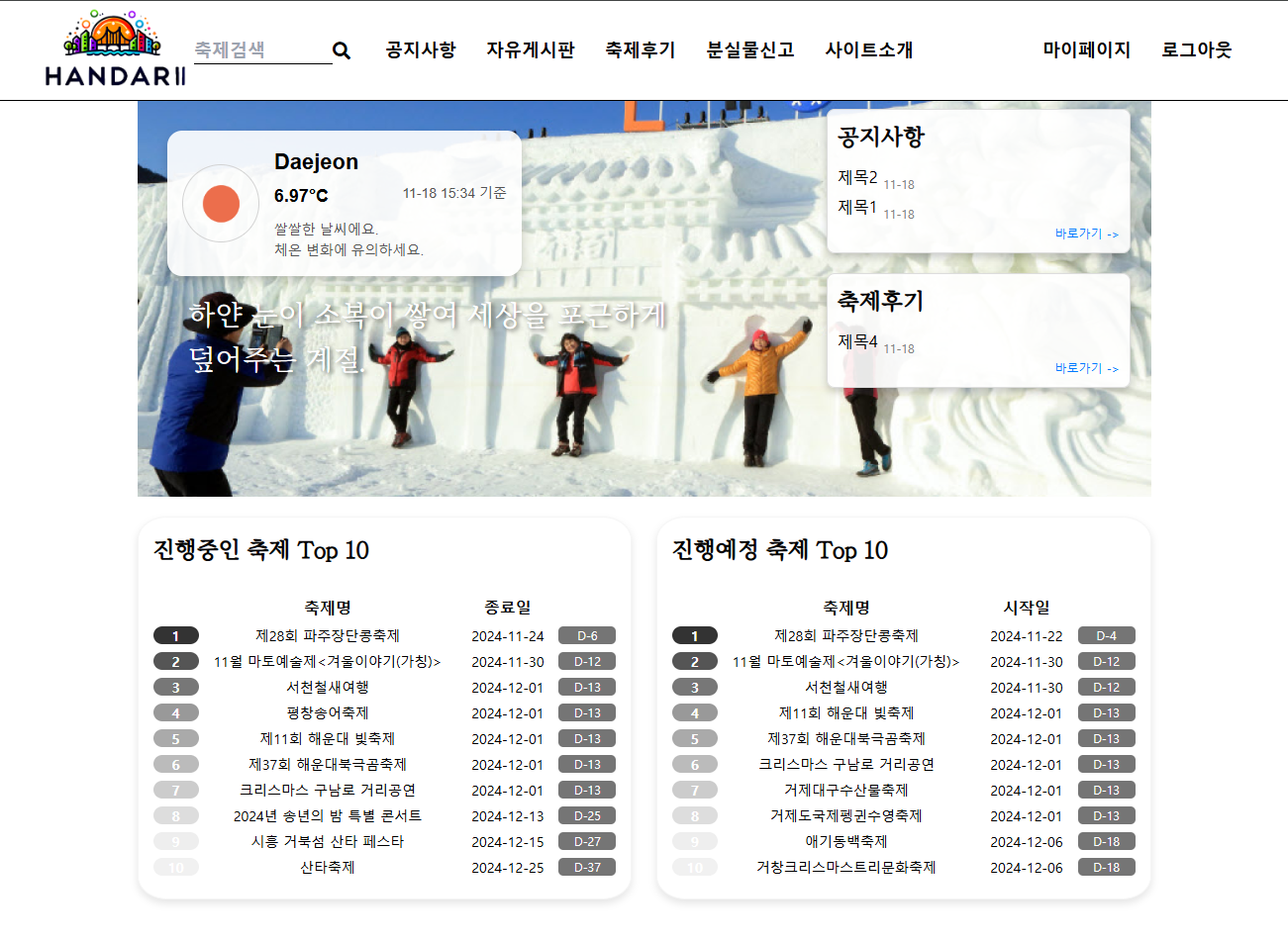This screenshot has height=943, width=1288.
Task: Open 제37회 해운대북극곰축제 in the 진행예정 축제 list
Action: (846, 738)
